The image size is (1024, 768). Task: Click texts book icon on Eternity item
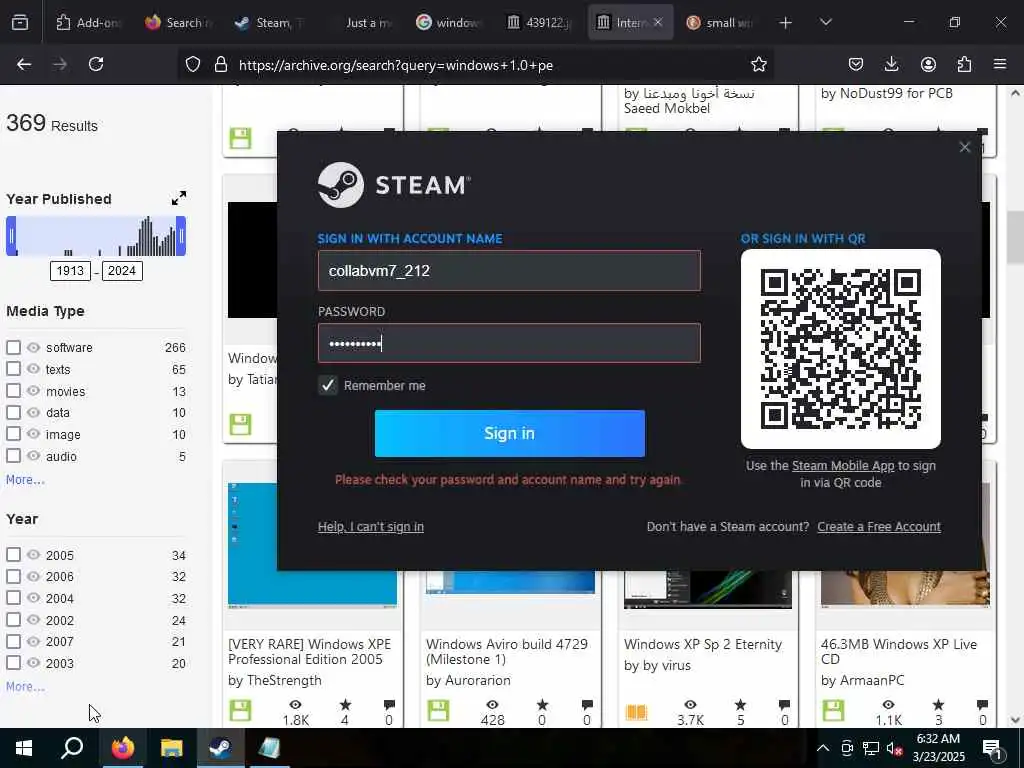[x=636, y=711]
